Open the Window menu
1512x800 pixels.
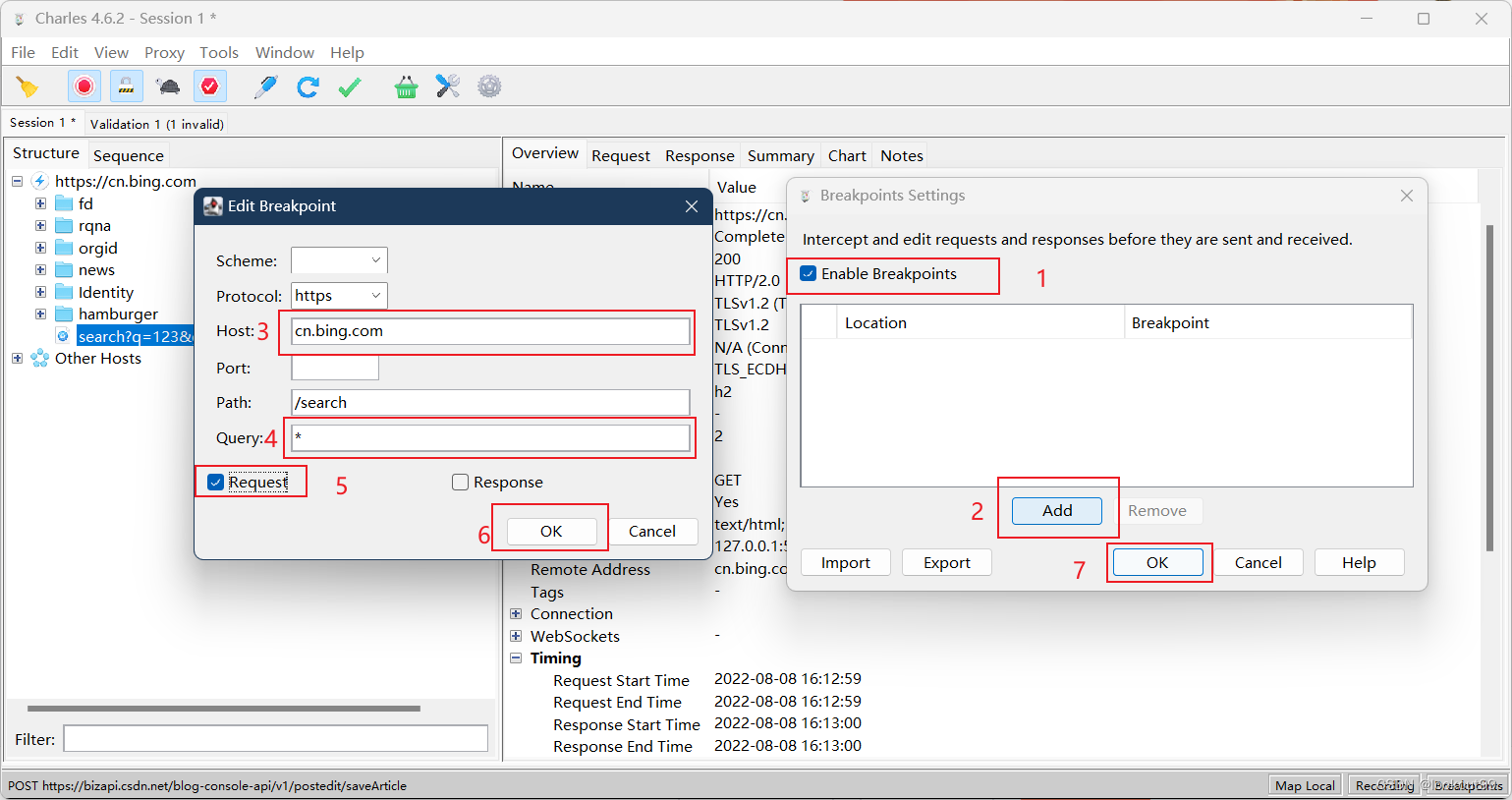[x=285, y=52]
